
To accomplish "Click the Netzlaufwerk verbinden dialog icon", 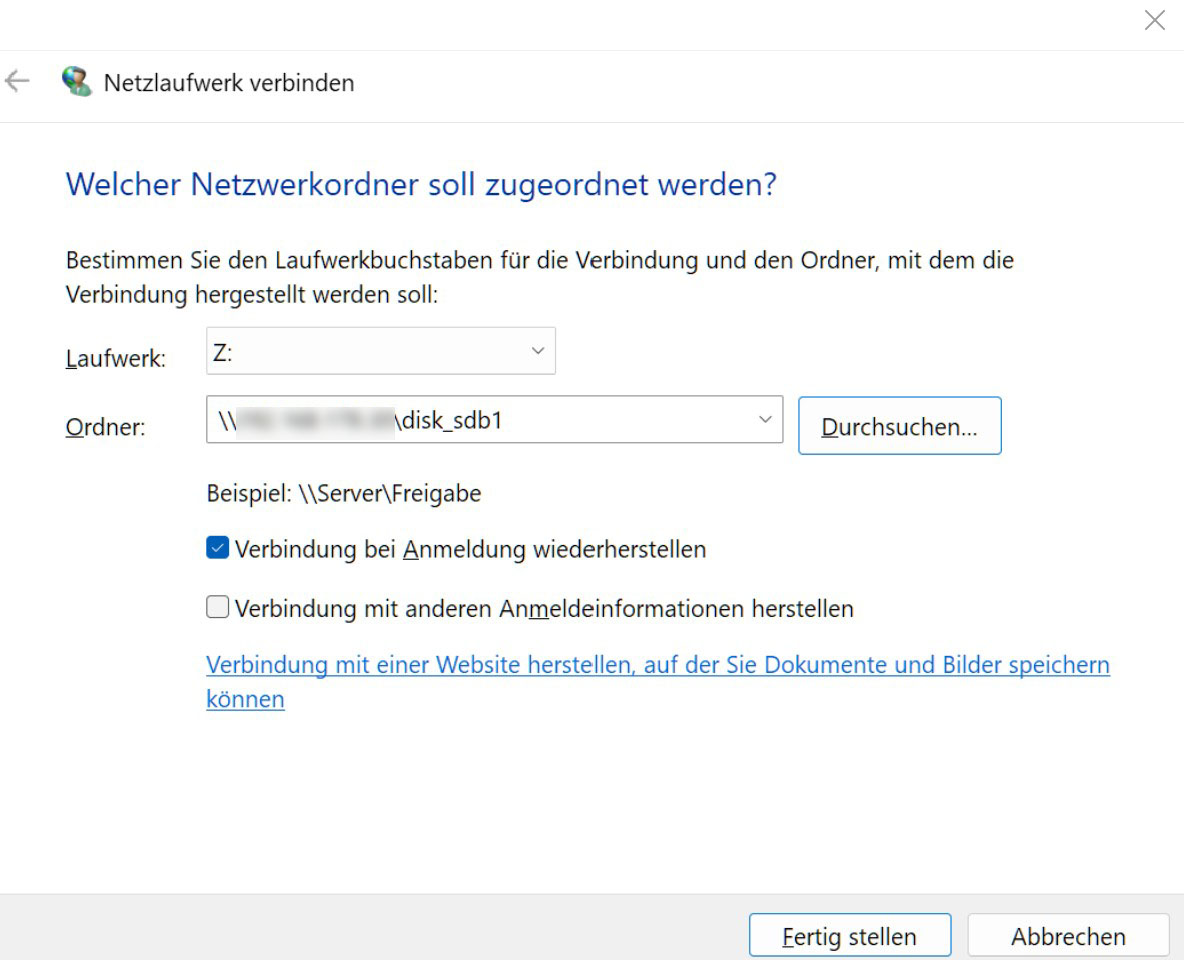I will [76, 80].
